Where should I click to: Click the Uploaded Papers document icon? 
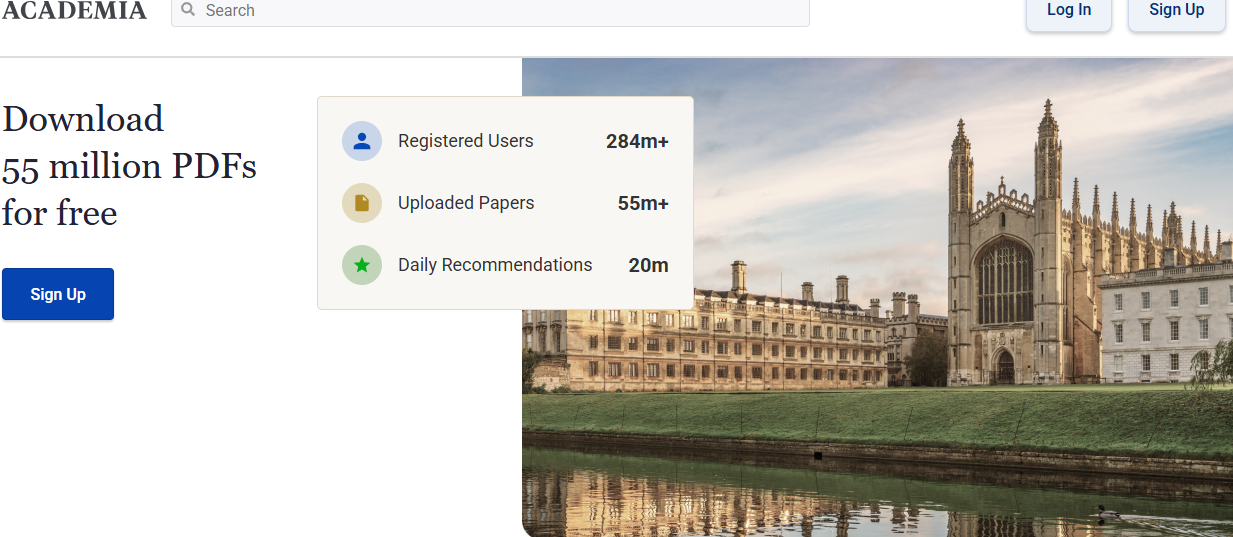(362, 203)
